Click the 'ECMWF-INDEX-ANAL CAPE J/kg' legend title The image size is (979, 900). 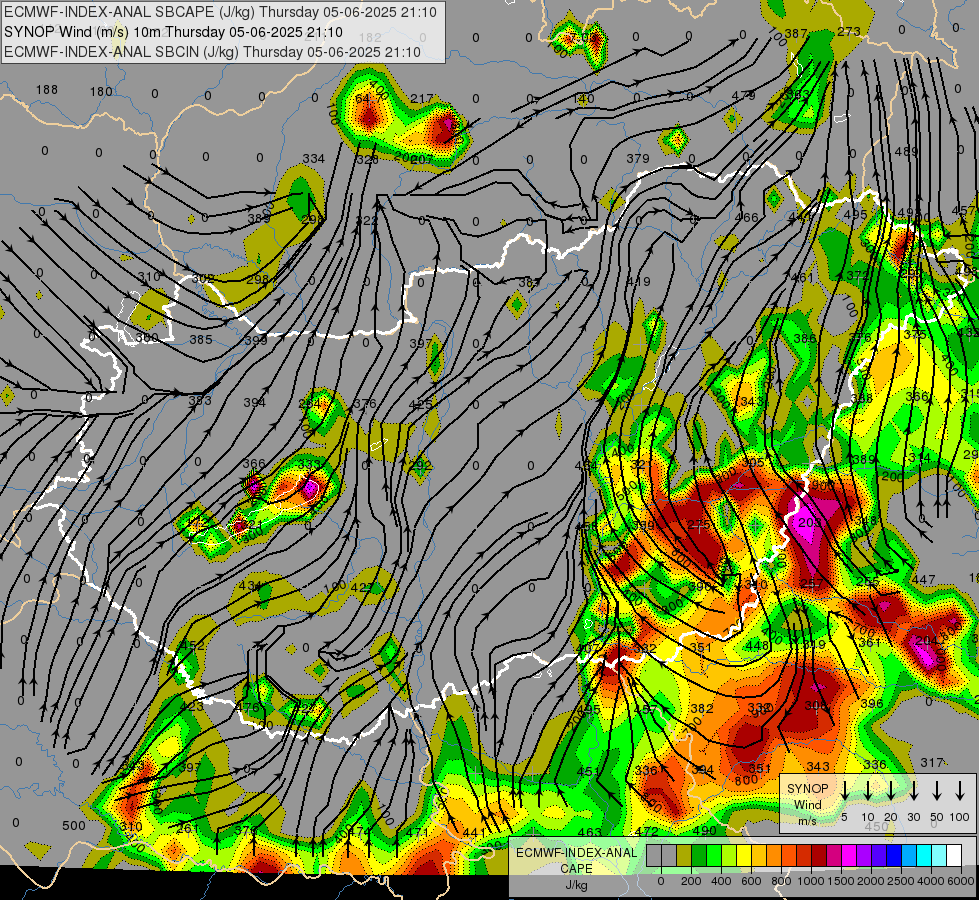click(576, 868)
